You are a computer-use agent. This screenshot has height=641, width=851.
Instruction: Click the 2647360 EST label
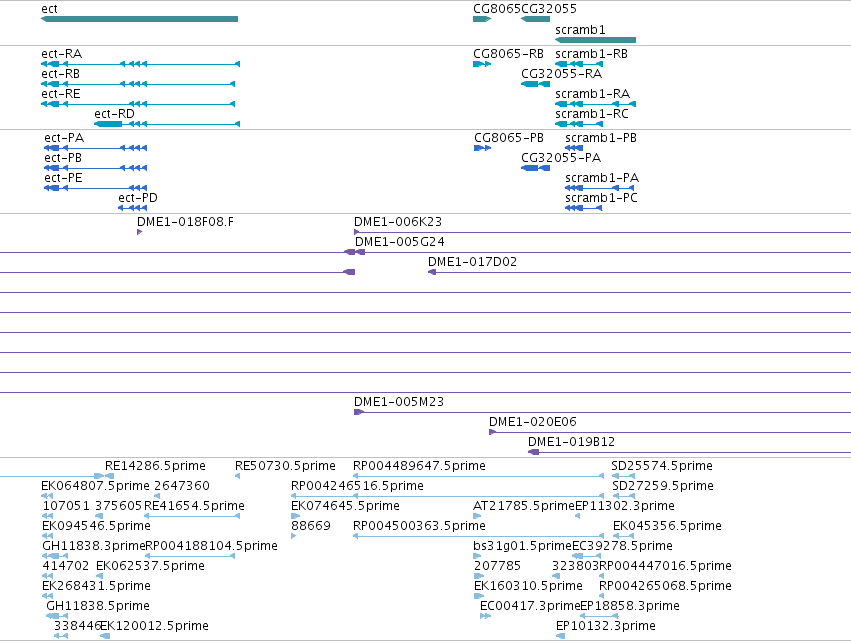pyautogui.click(x=182, y=486)
